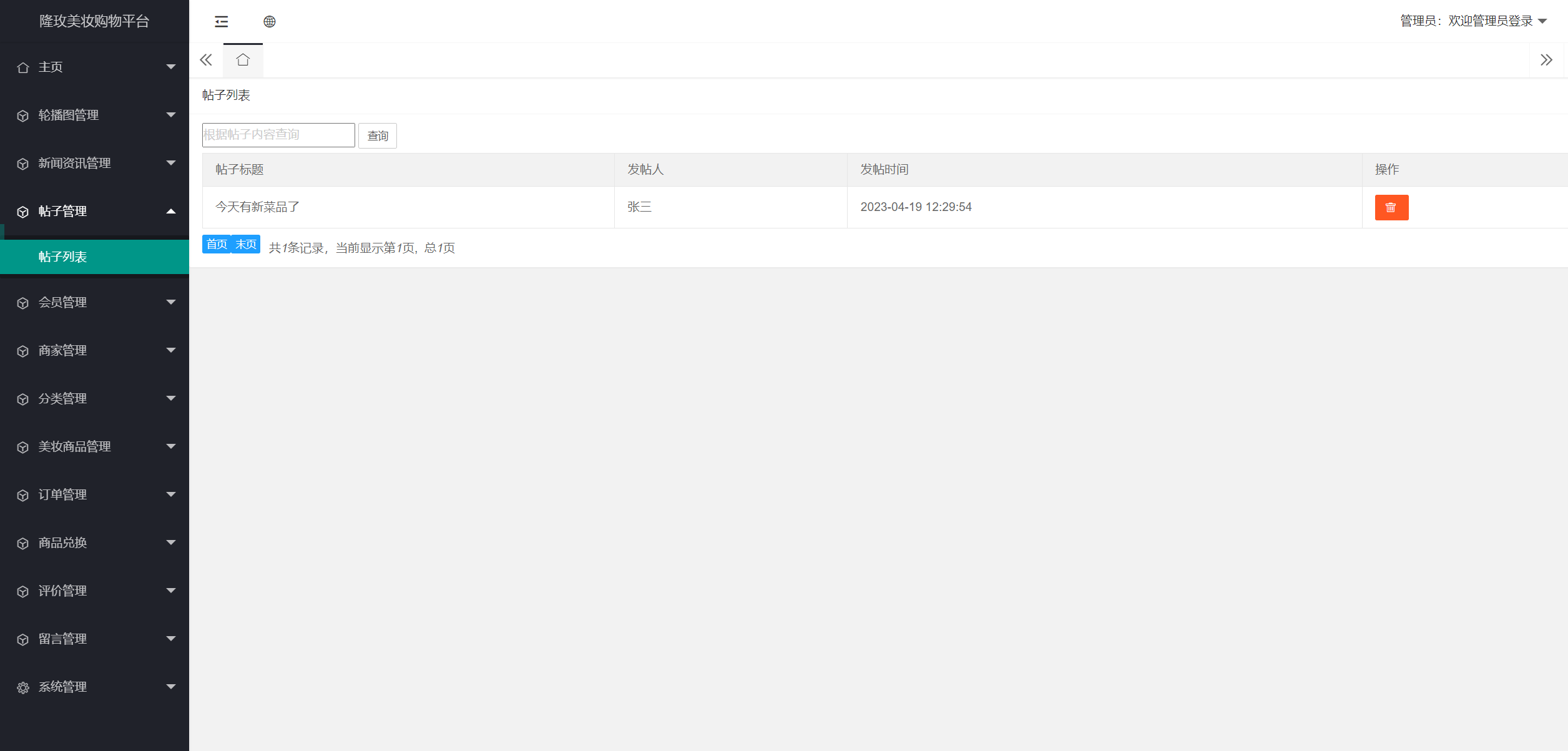Go to 首页 pagination button

tap(217, 244)
